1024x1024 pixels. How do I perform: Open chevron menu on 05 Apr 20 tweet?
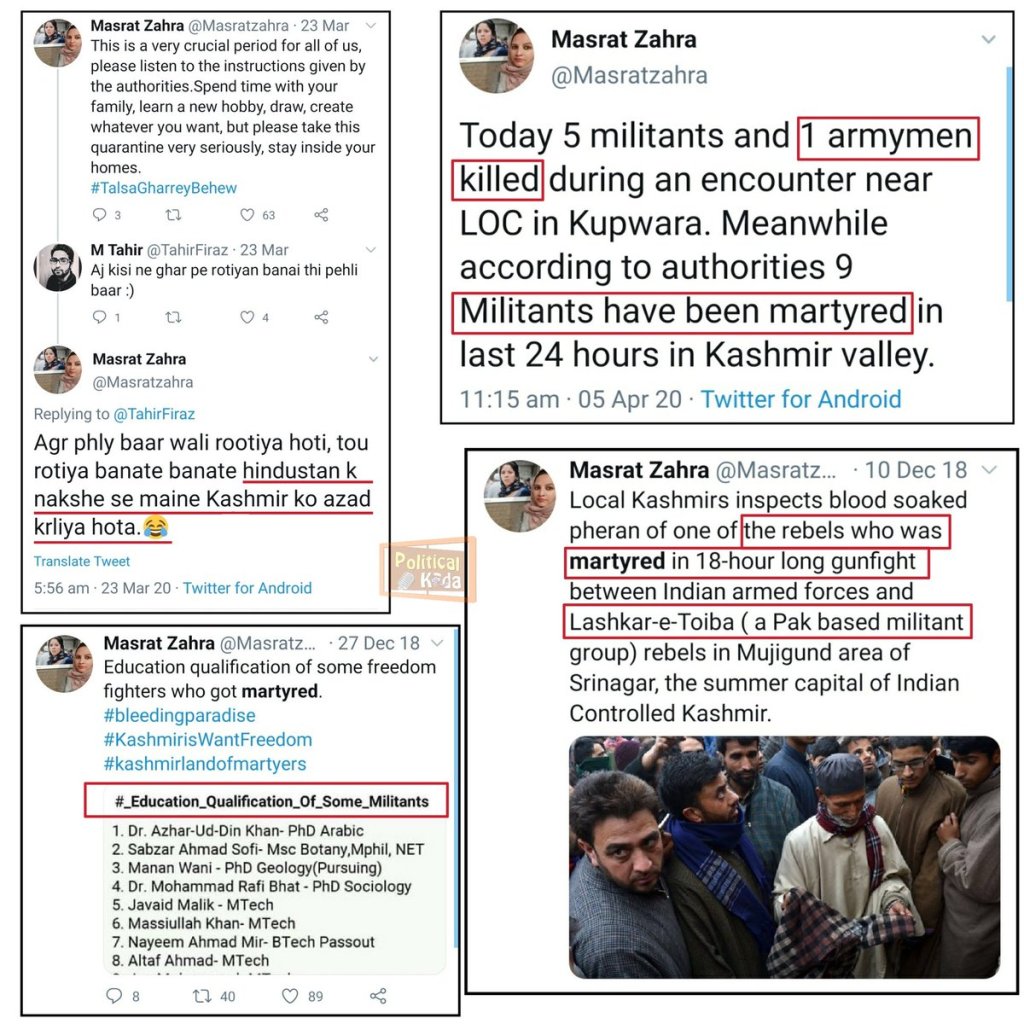tap(989, 39)
